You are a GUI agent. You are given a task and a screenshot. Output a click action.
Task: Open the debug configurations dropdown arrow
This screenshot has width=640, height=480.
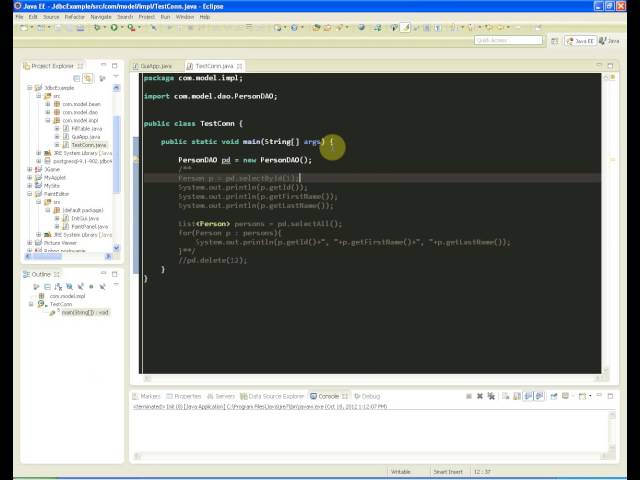104,27
